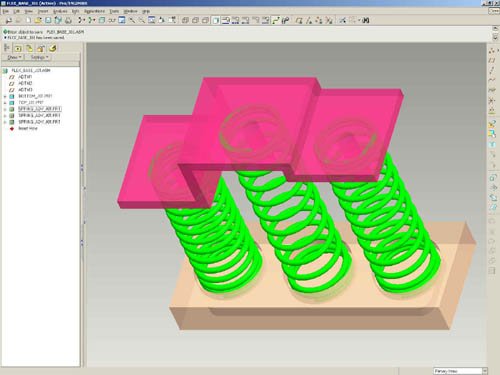Open the Window menu

130,11
